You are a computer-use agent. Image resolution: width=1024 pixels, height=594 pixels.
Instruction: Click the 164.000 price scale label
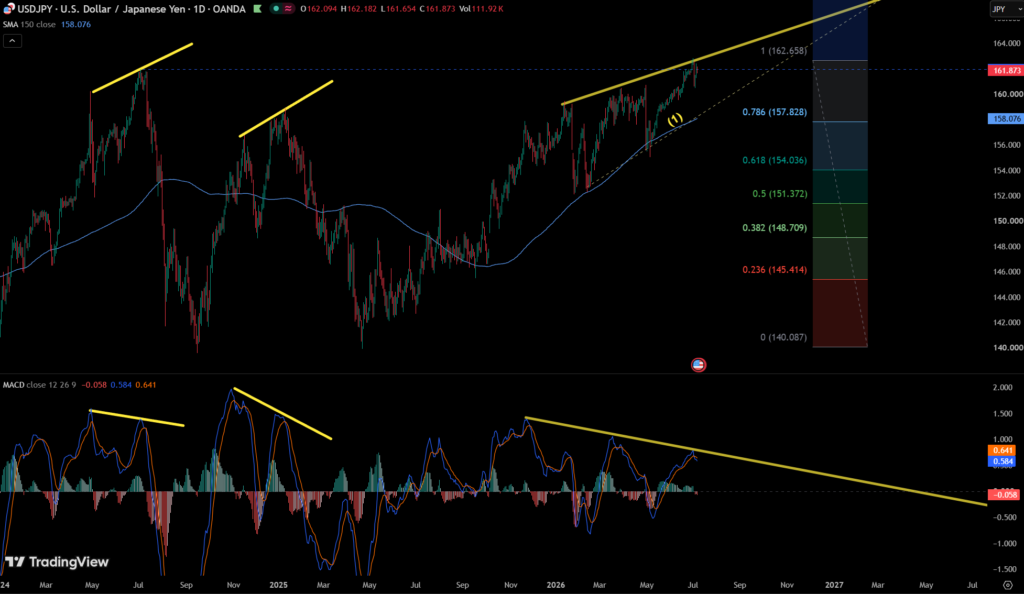coord(1008,43)
